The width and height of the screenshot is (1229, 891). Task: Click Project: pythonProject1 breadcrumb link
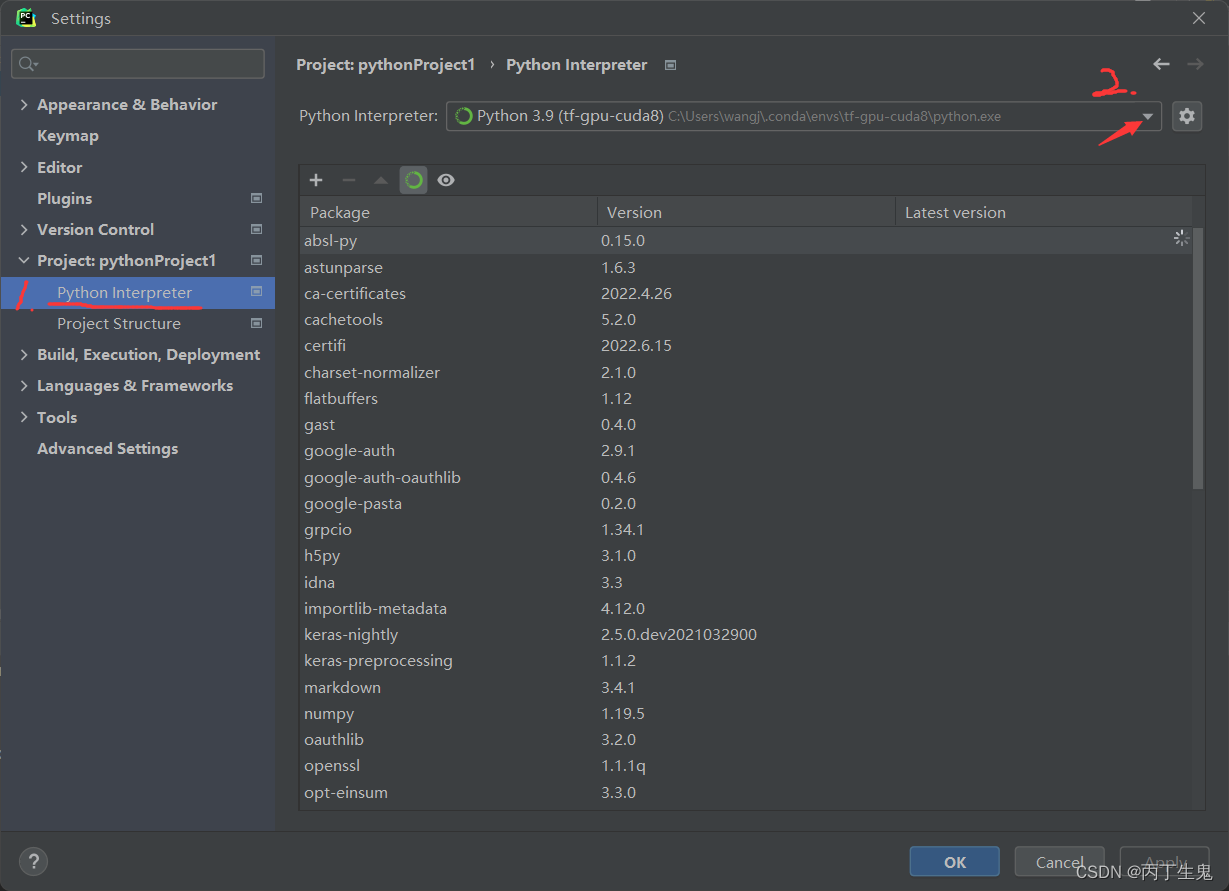[385, 65]
